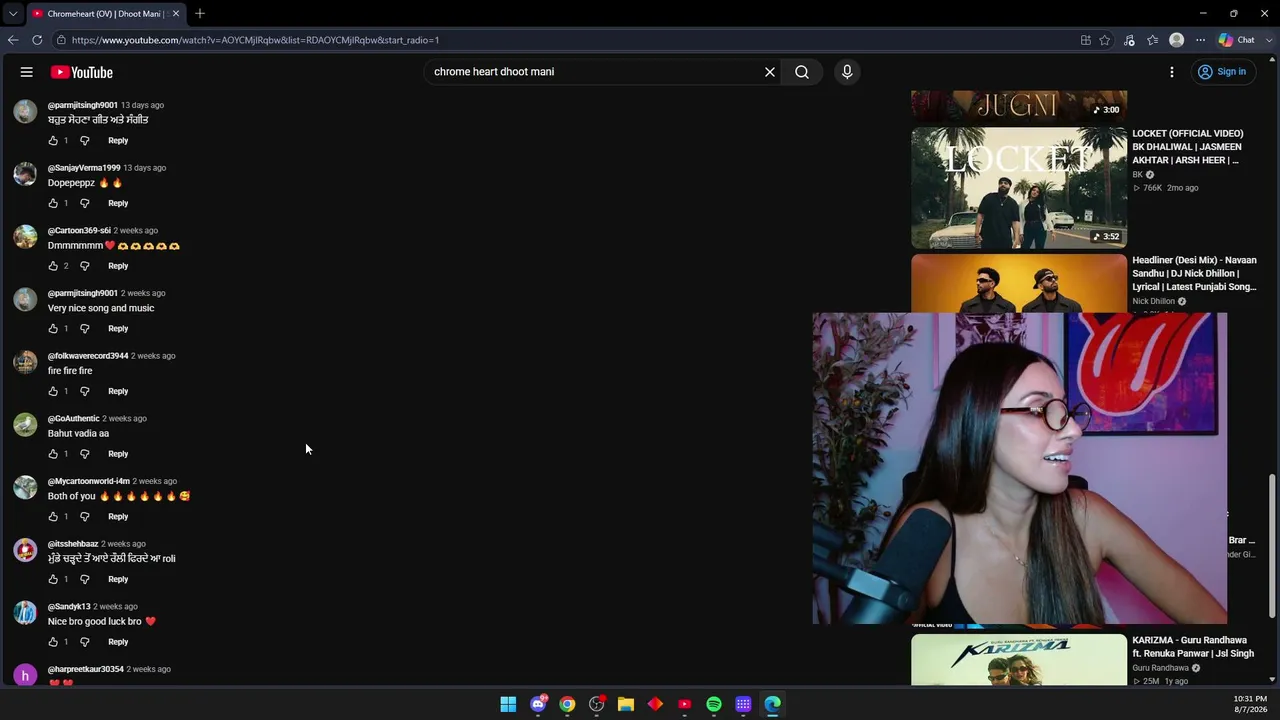1280x720 pixels.
Task: Open OBS Studio from the taskbar
Action: (x=597, y=704)
